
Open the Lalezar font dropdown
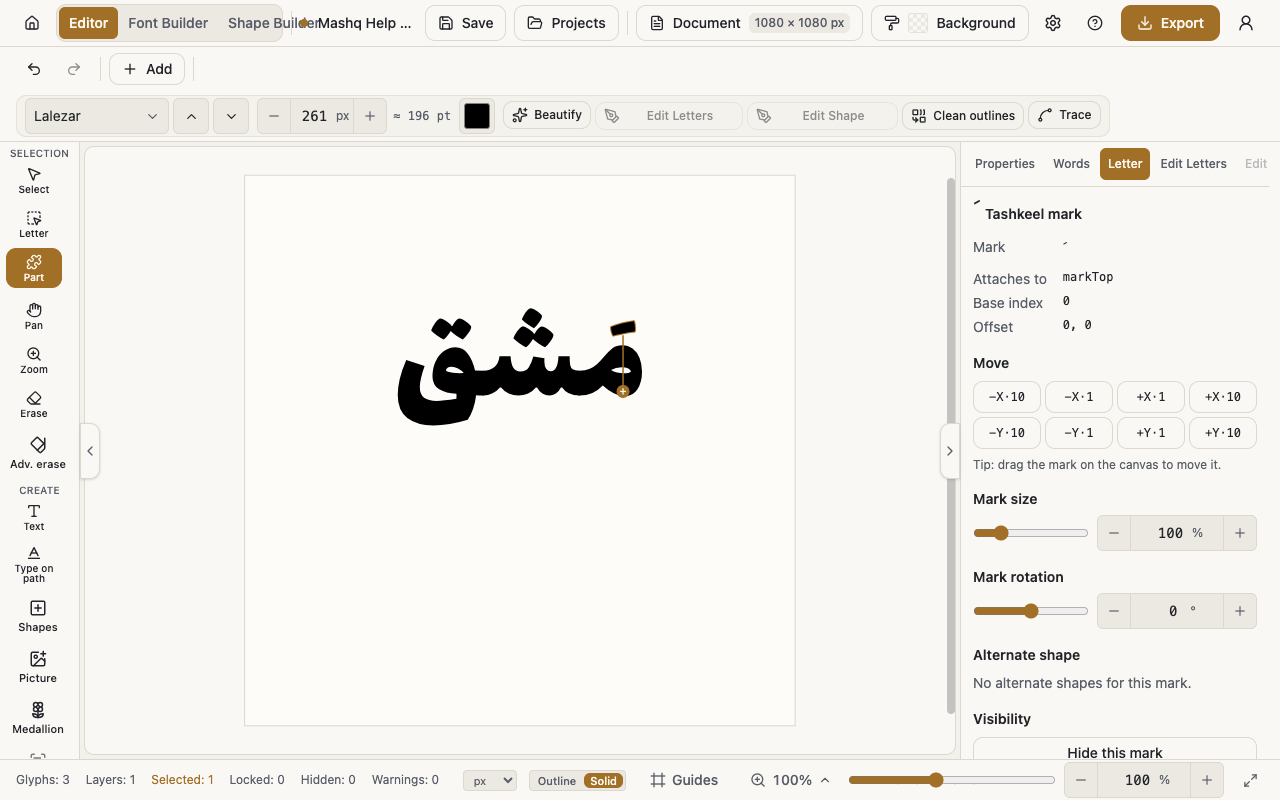[x=96, y=116]
